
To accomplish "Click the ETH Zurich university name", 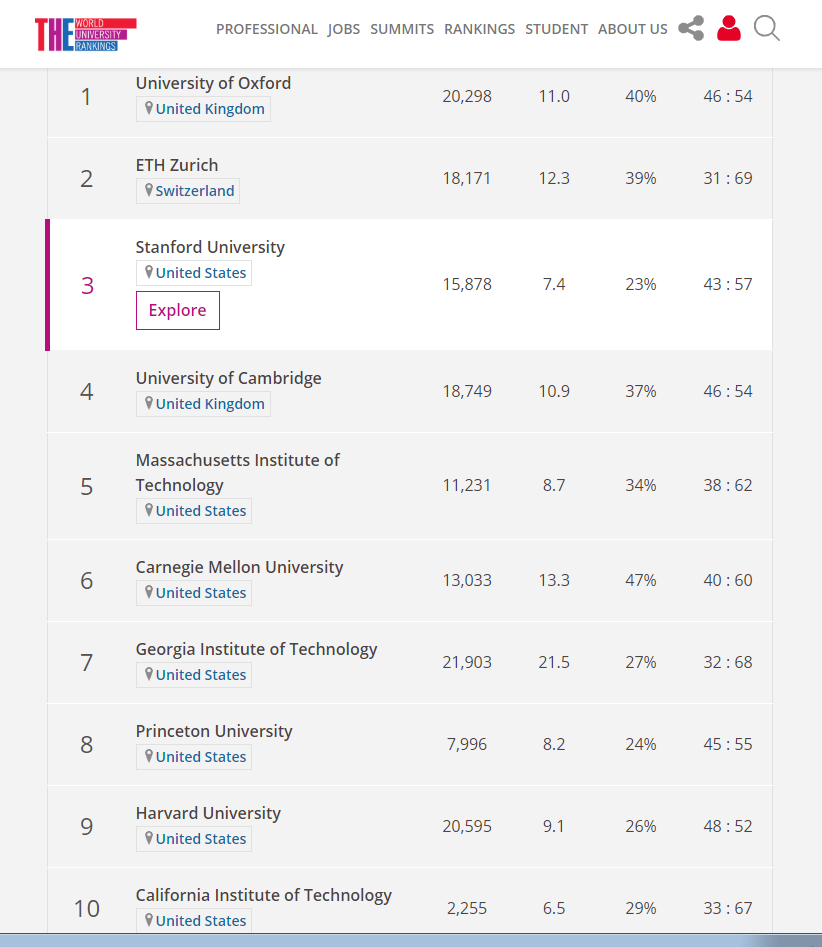I will [x=177, y=165].
